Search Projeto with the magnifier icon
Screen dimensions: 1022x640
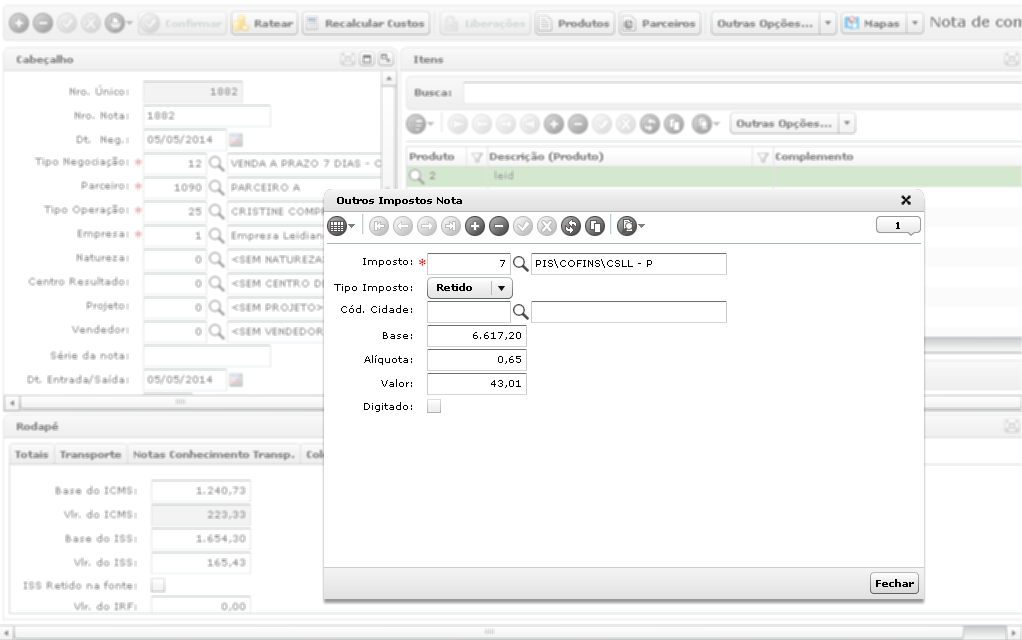[216, 307]
